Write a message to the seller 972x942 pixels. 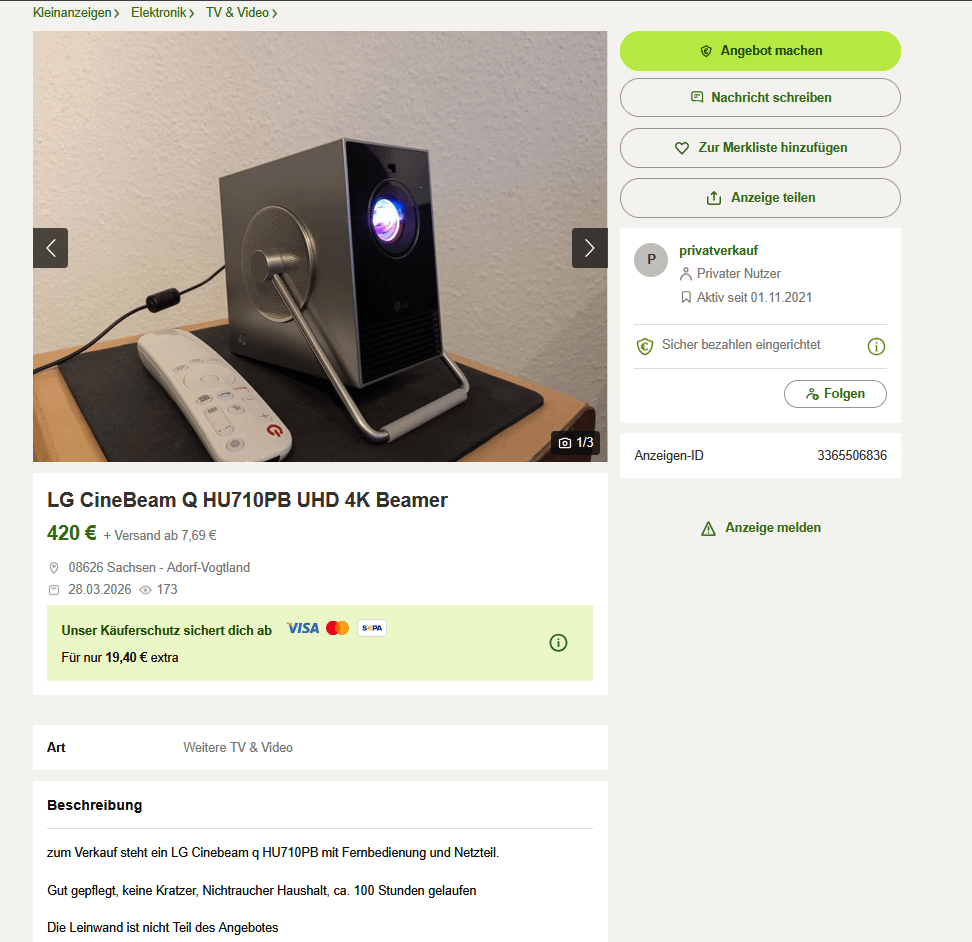coord(760,97)
